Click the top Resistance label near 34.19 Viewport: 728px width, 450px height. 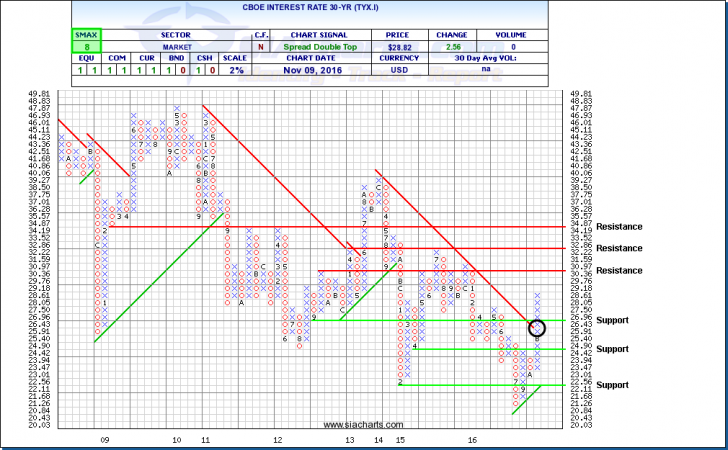tap(618, 228)
